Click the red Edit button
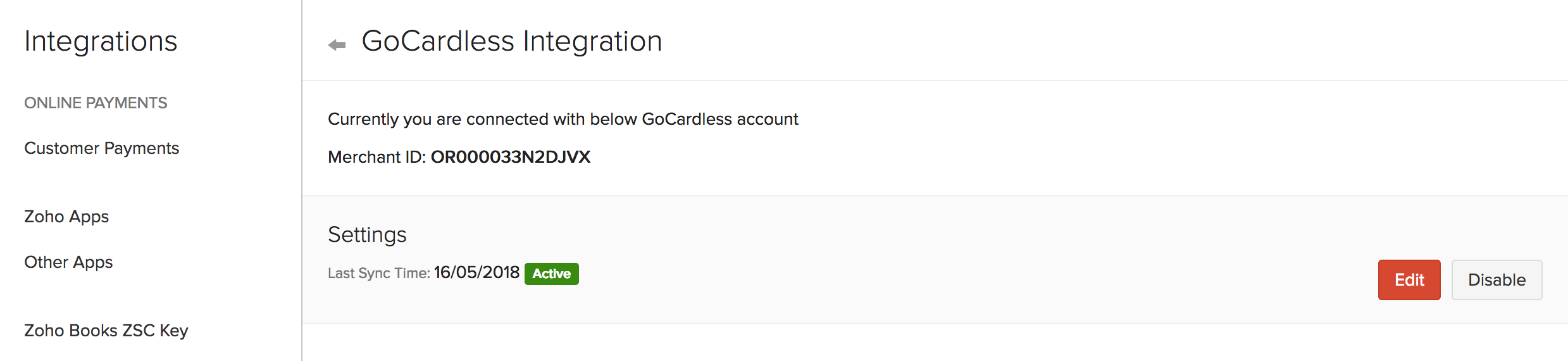1568x361 pixels. coord(1409,280)
